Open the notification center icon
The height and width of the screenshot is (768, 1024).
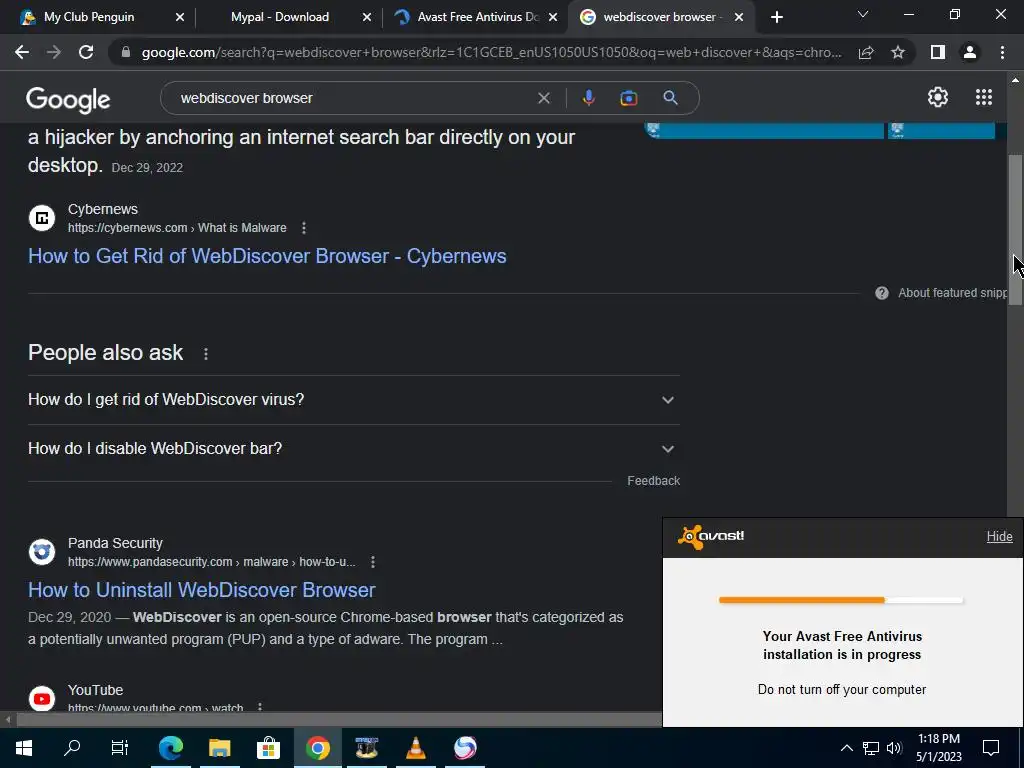point(991,748)
